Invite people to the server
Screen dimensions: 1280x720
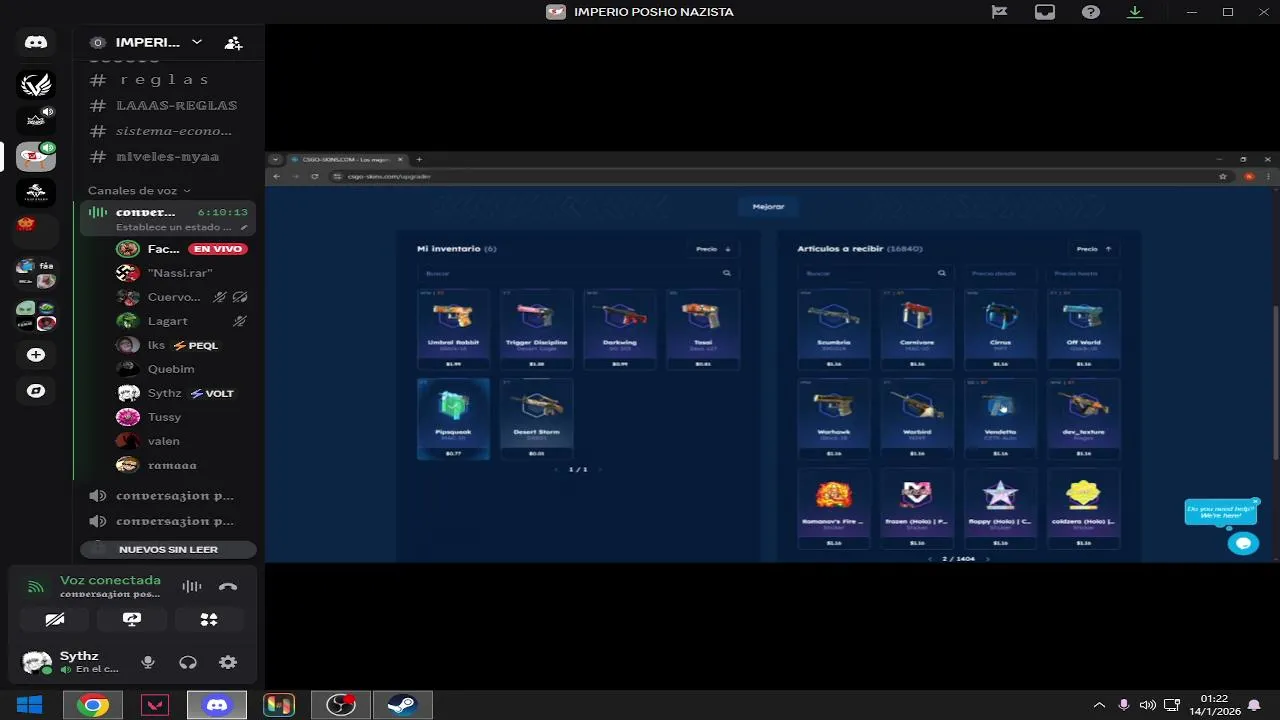[233, 42]
